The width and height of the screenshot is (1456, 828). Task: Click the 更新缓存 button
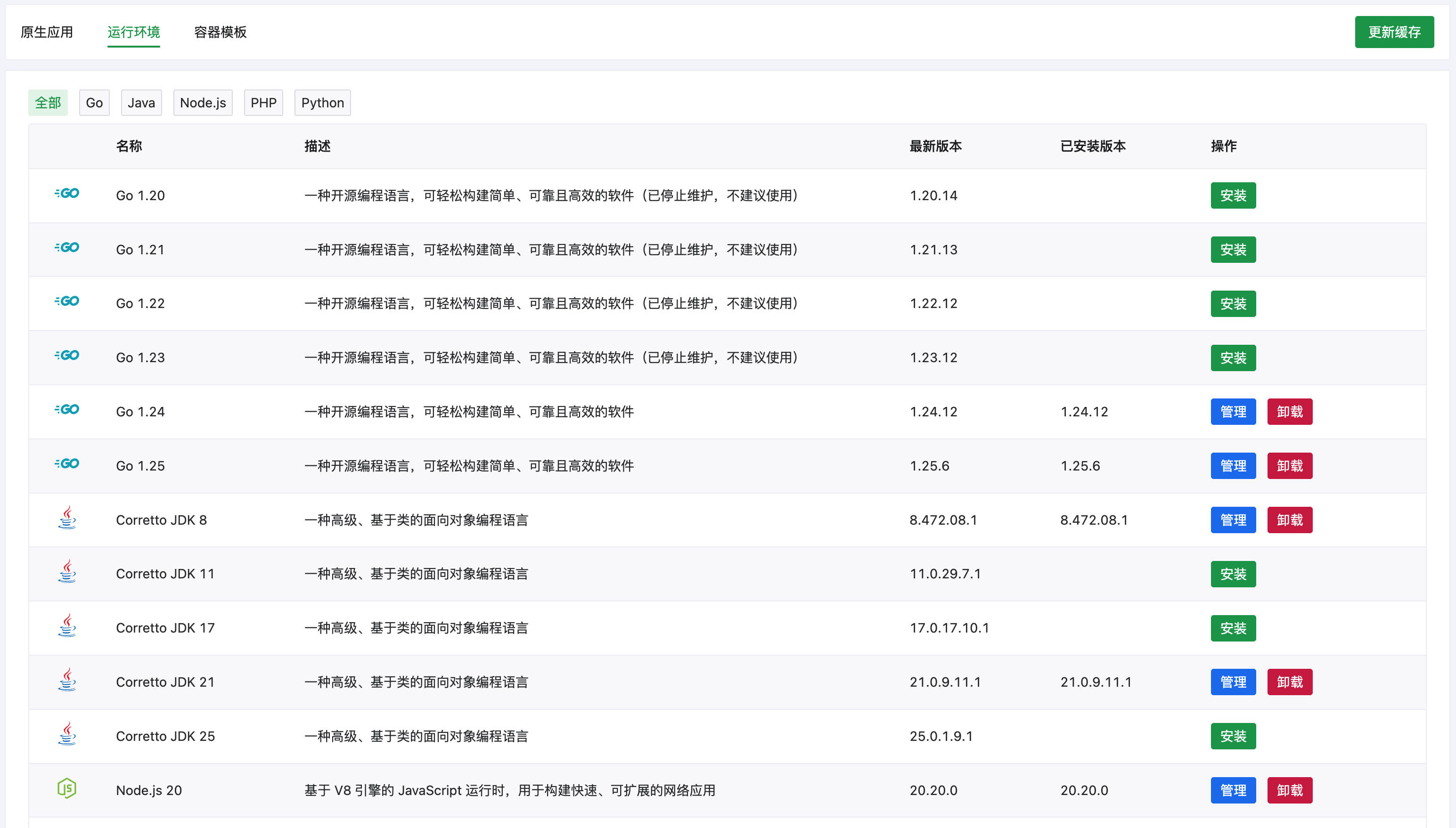[1394, 32]
